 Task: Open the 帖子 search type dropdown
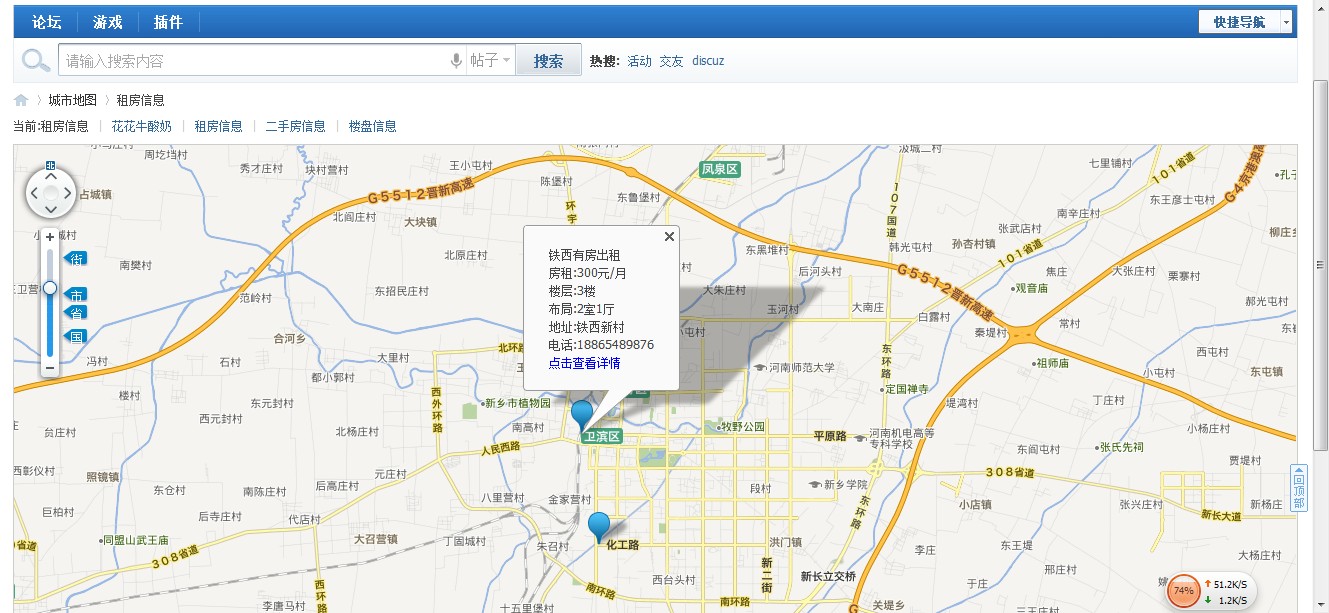[x=490, y=61]
